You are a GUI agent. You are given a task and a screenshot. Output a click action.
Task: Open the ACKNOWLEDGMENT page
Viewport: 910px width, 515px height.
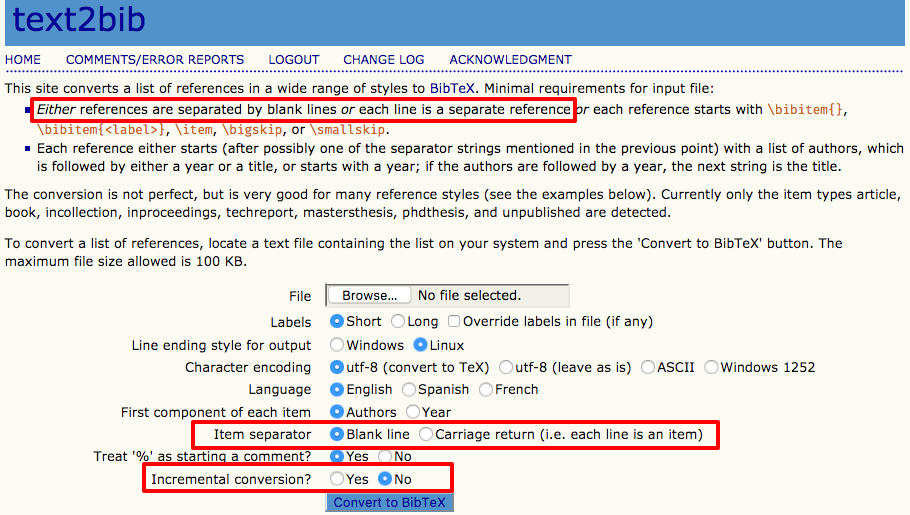(x=510, y=60)
